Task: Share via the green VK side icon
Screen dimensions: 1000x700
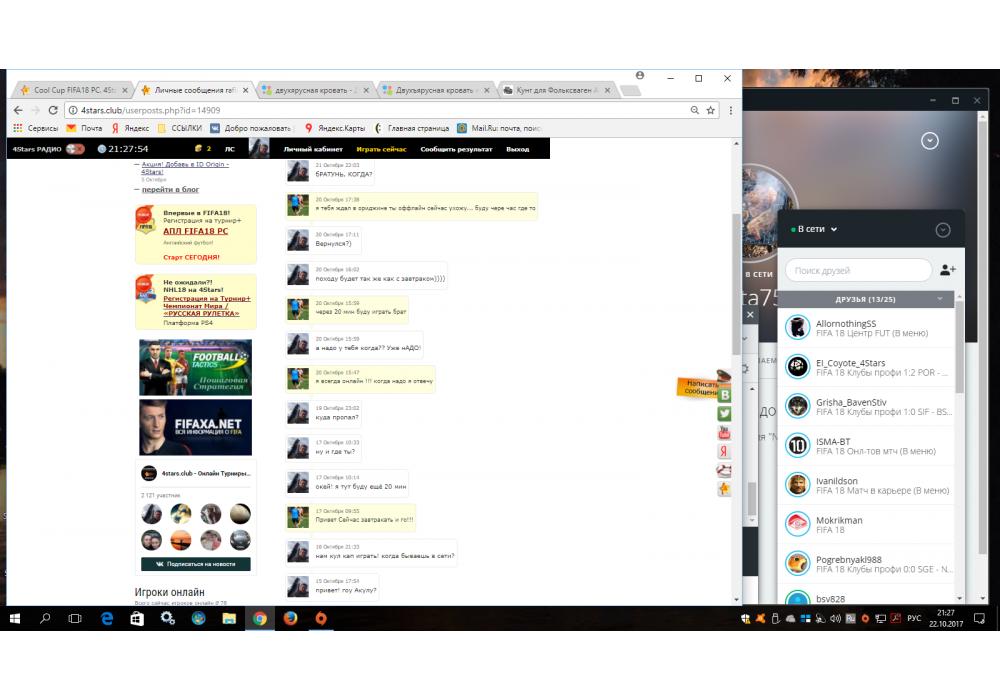Action: [724, 395]
